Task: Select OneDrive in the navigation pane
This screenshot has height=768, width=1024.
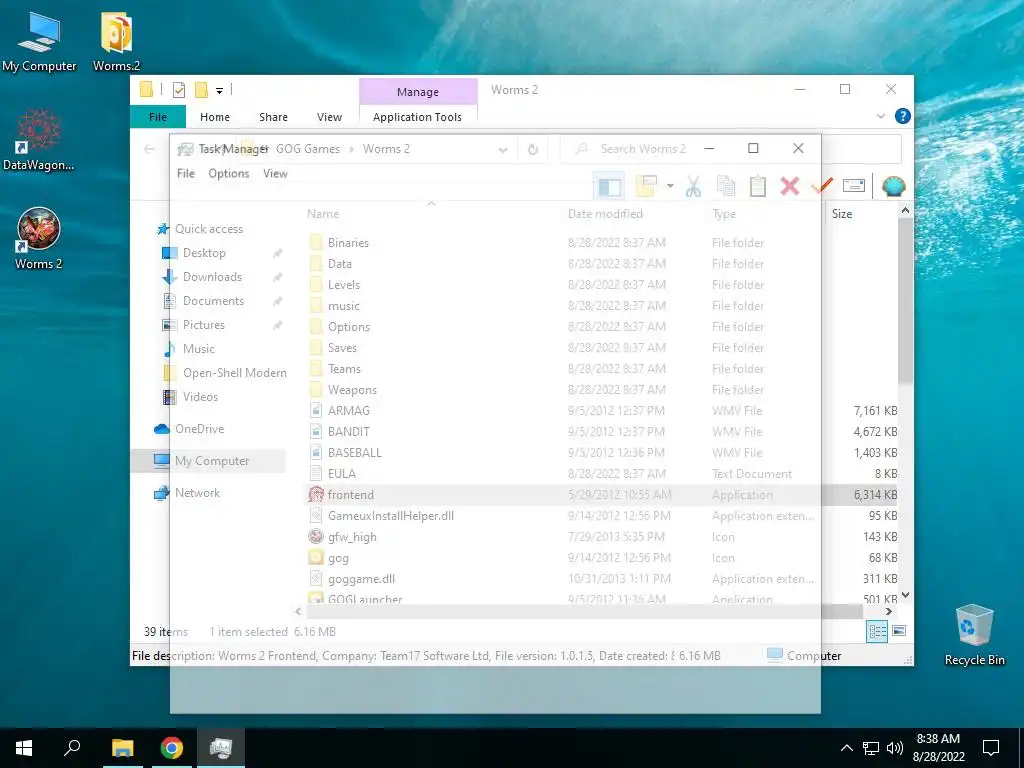Action: tap(199, 429)
